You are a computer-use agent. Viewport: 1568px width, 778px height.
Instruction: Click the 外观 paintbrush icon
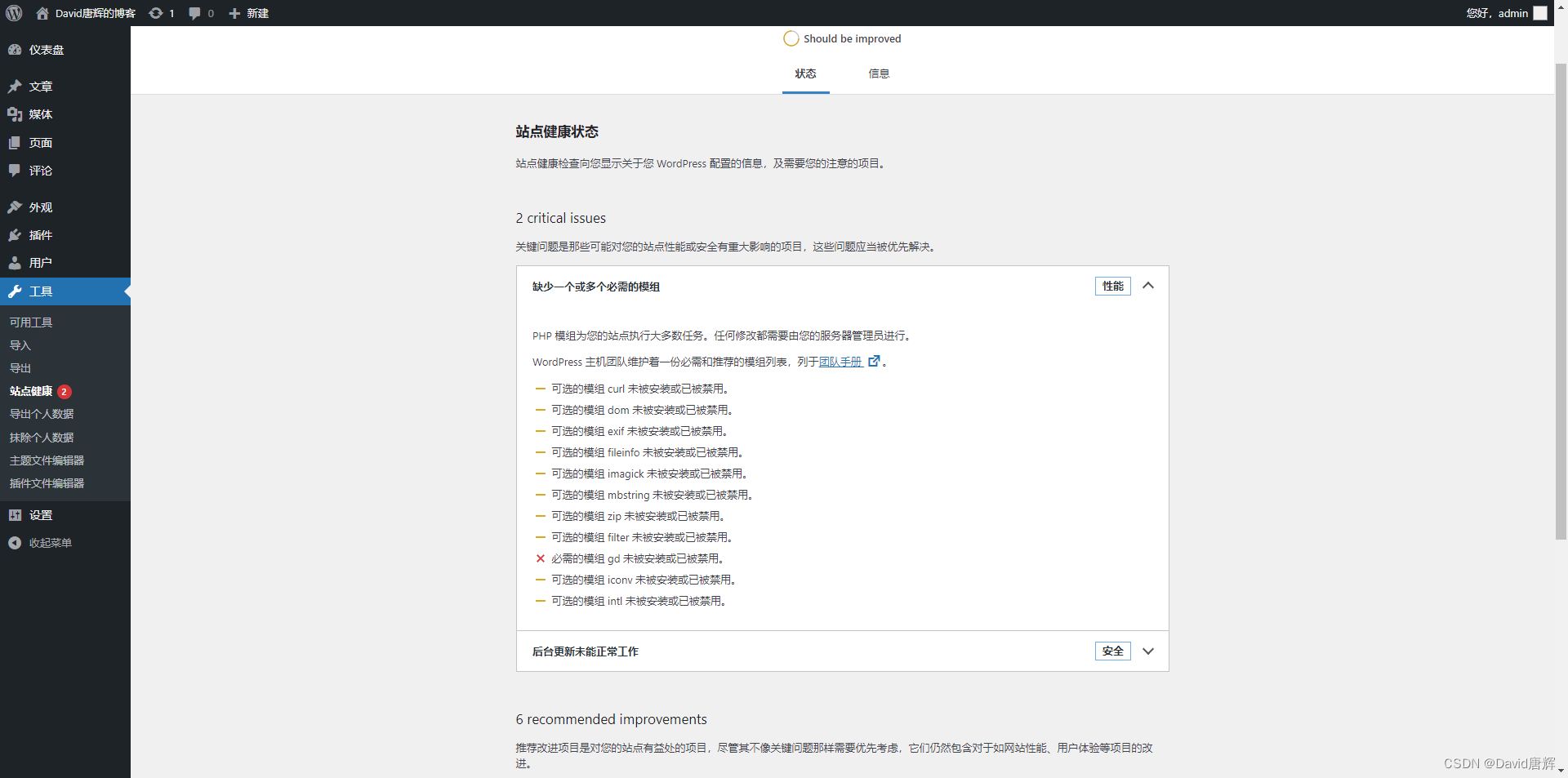point(15,207)
